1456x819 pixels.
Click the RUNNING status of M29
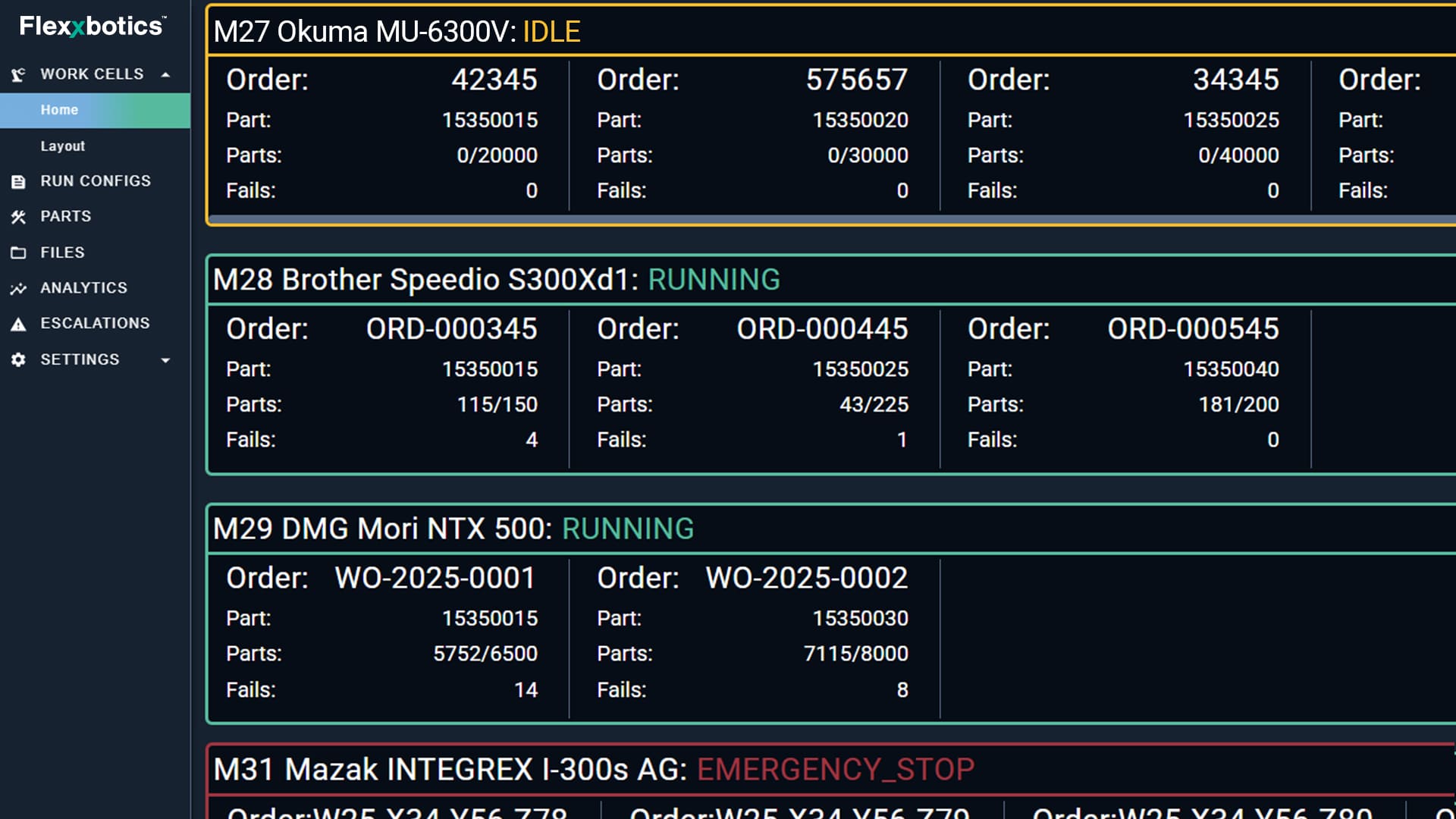click(628, 529)
